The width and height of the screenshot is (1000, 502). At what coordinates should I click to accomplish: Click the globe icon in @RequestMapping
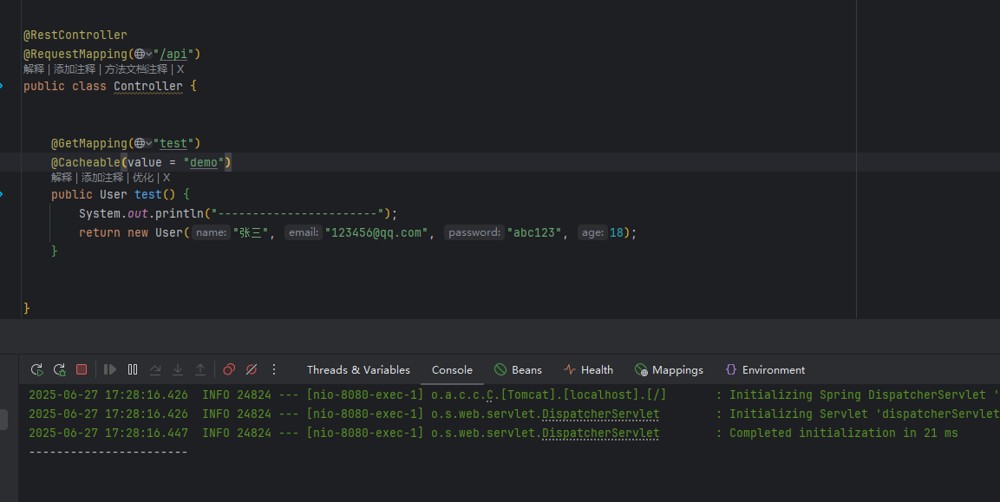(139, 54)
